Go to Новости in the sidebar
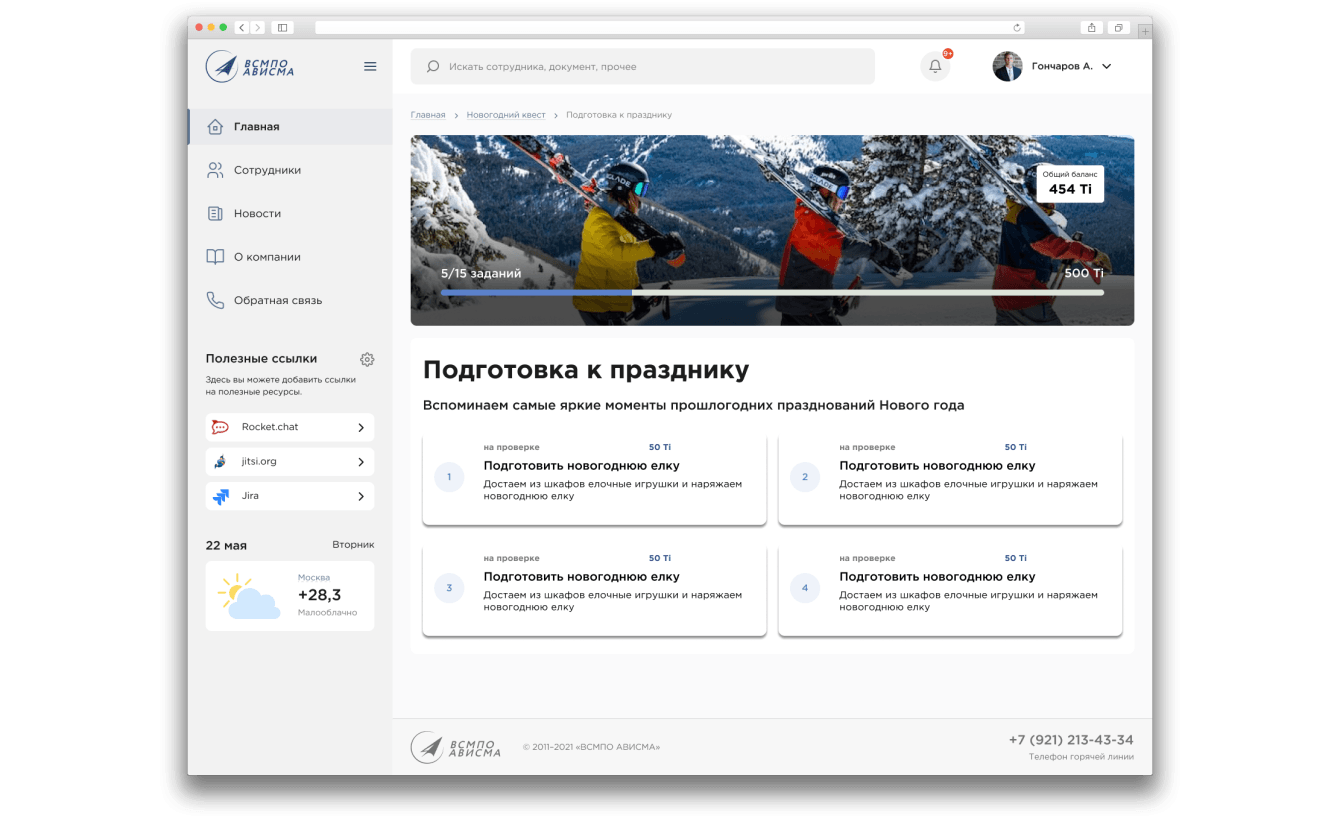1340x818 pixels. pyautogui.click(x=290, y=213)
